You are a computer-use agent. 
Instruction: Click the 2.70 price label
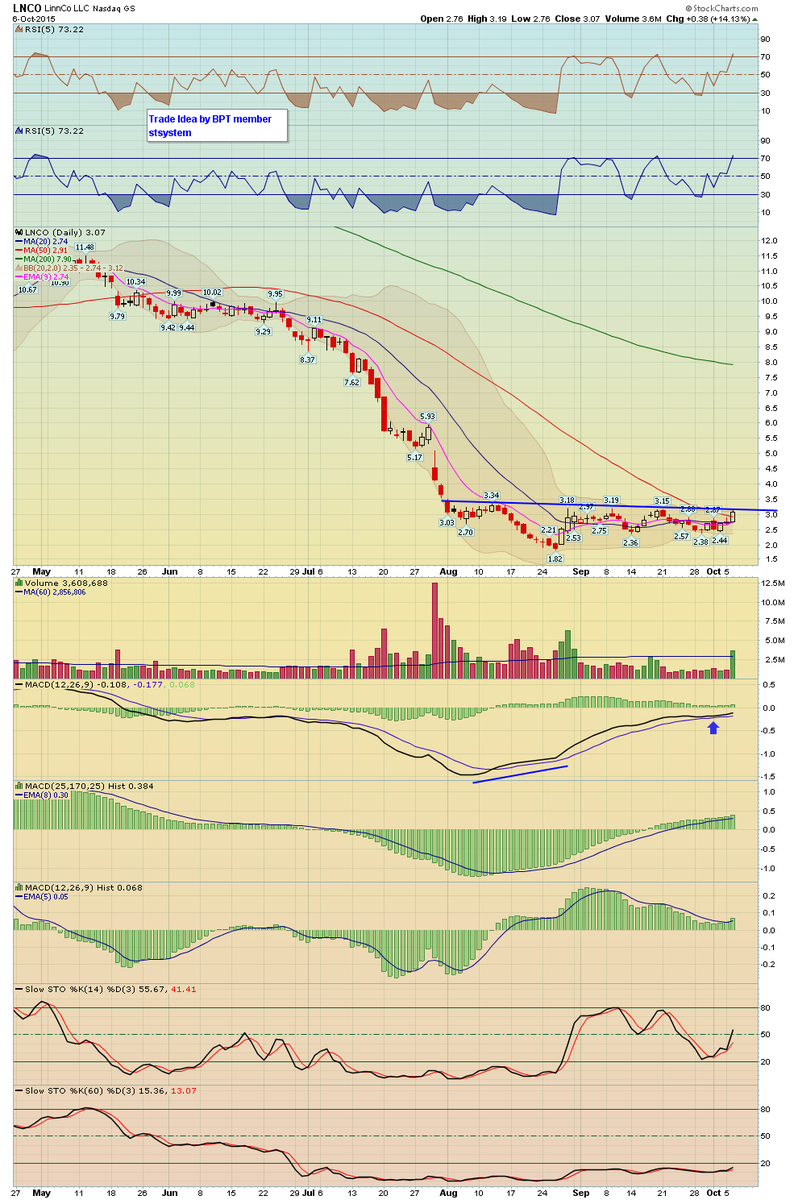tap(465, 532)
